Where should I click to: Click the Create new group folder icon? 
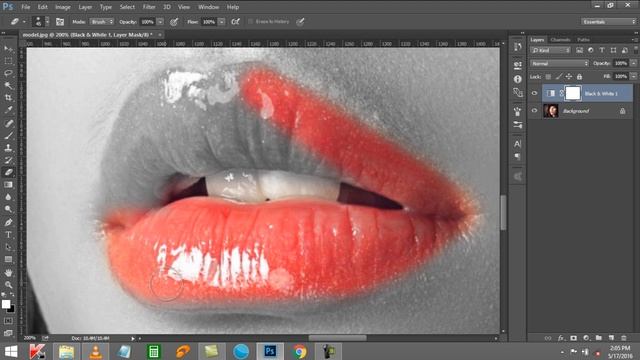click(598, 338)
